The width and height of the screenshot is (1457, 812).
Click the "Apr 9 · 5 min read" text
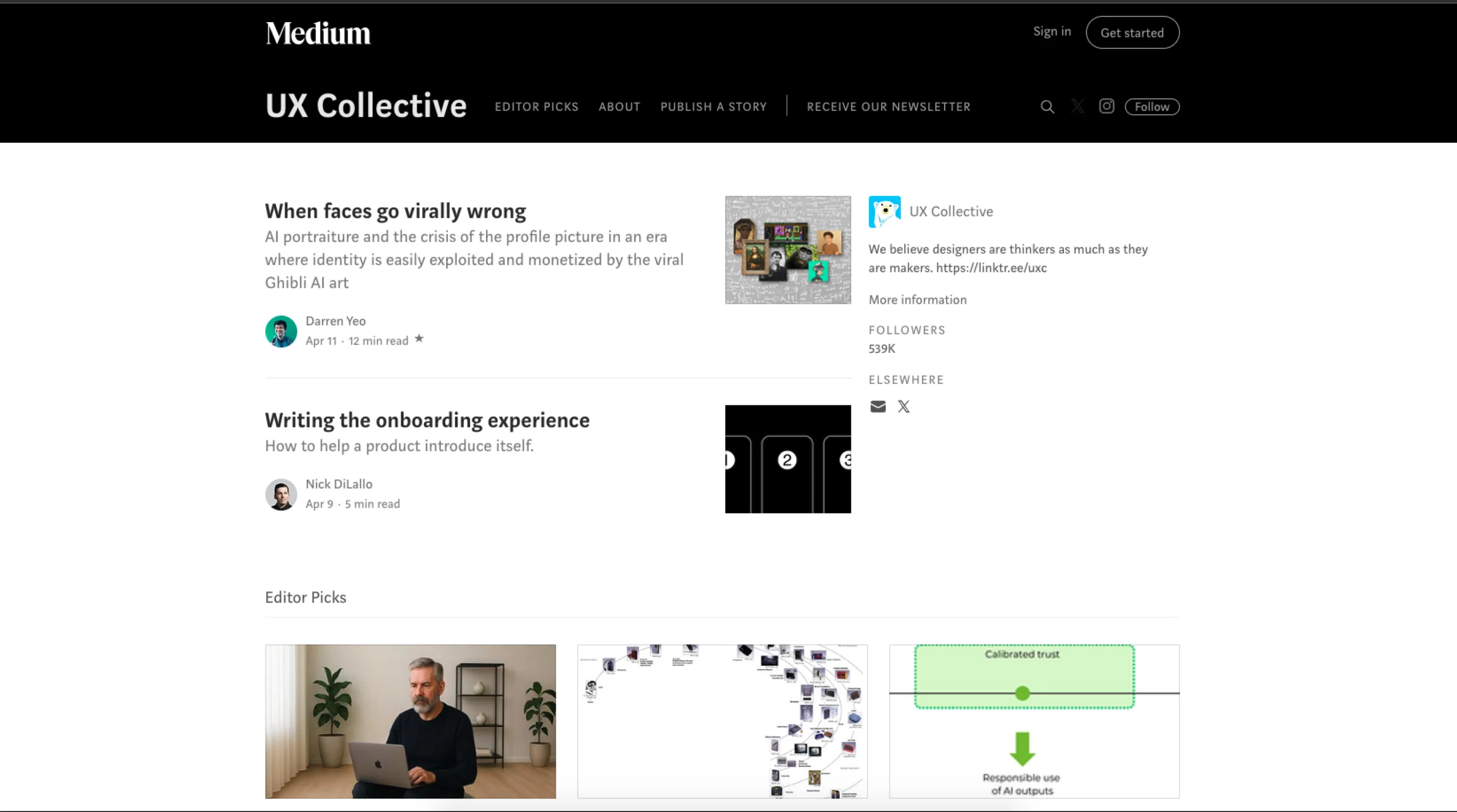pyautogui.click(x=353, y=504)
